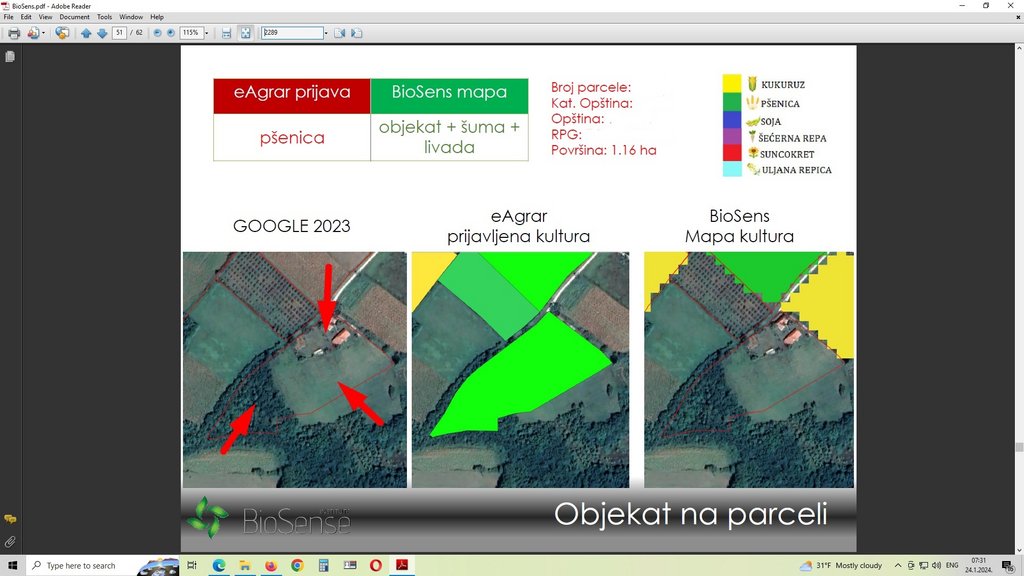Click the yellow KUKURUZ legend swatch
Screen dimensions: 1024x576
pyautogui.click(x=731, y=84)
